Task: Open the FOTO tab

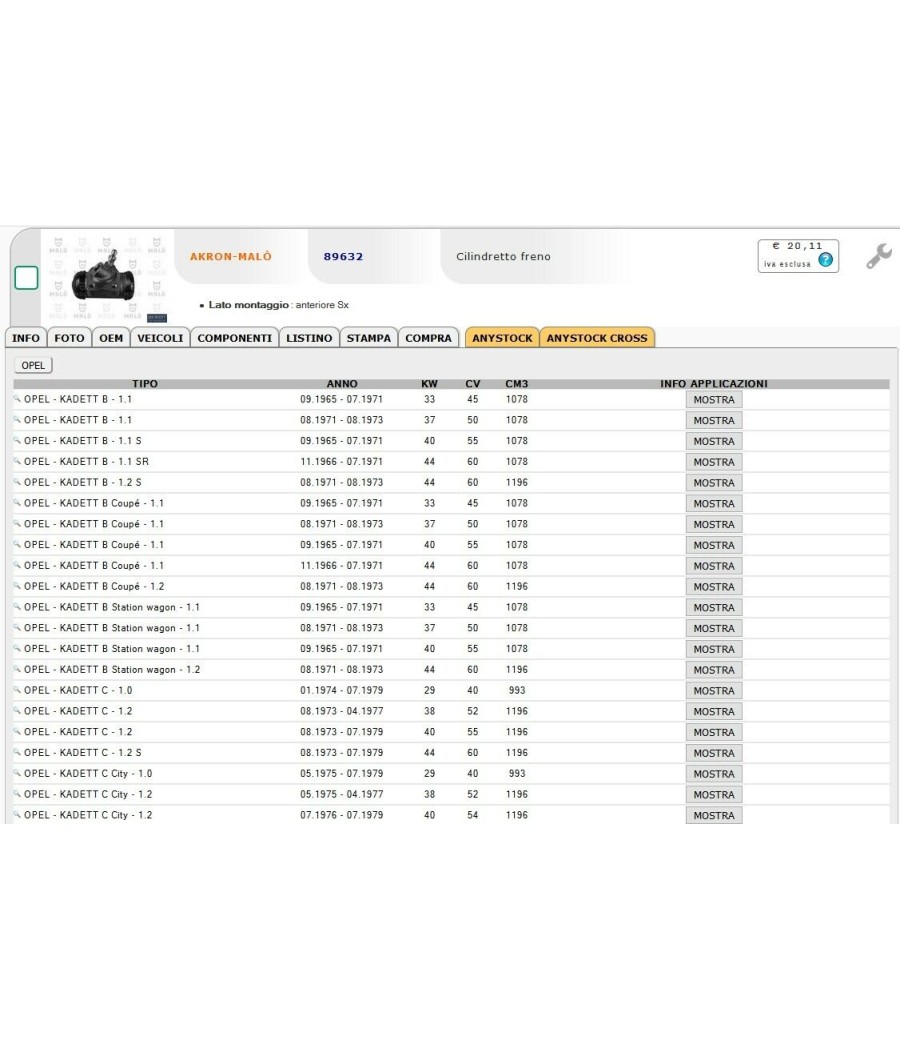Action: click(x=70, y=338)
